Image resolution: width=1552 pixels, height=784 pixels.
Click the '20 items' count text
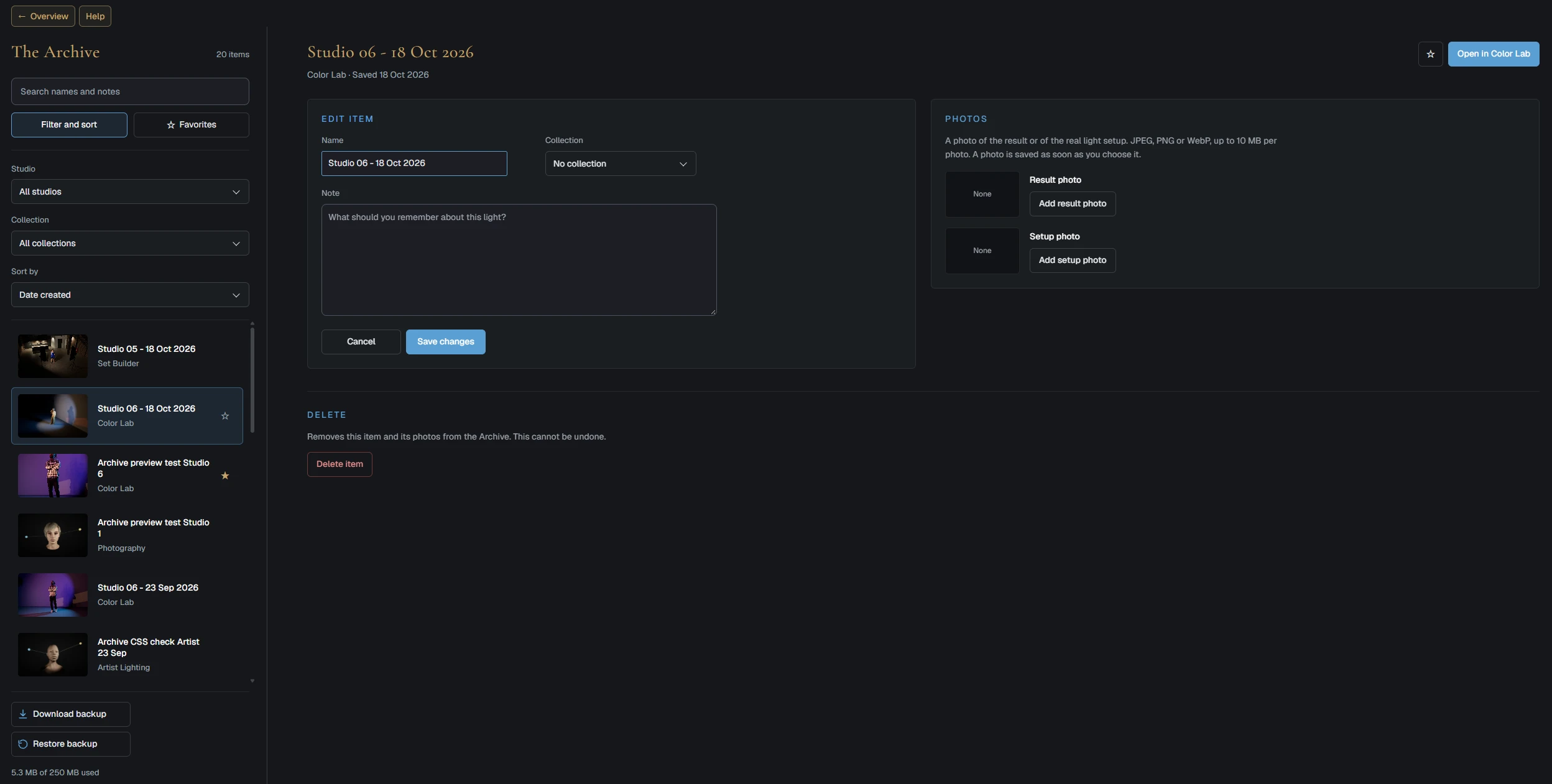(233, 55)
